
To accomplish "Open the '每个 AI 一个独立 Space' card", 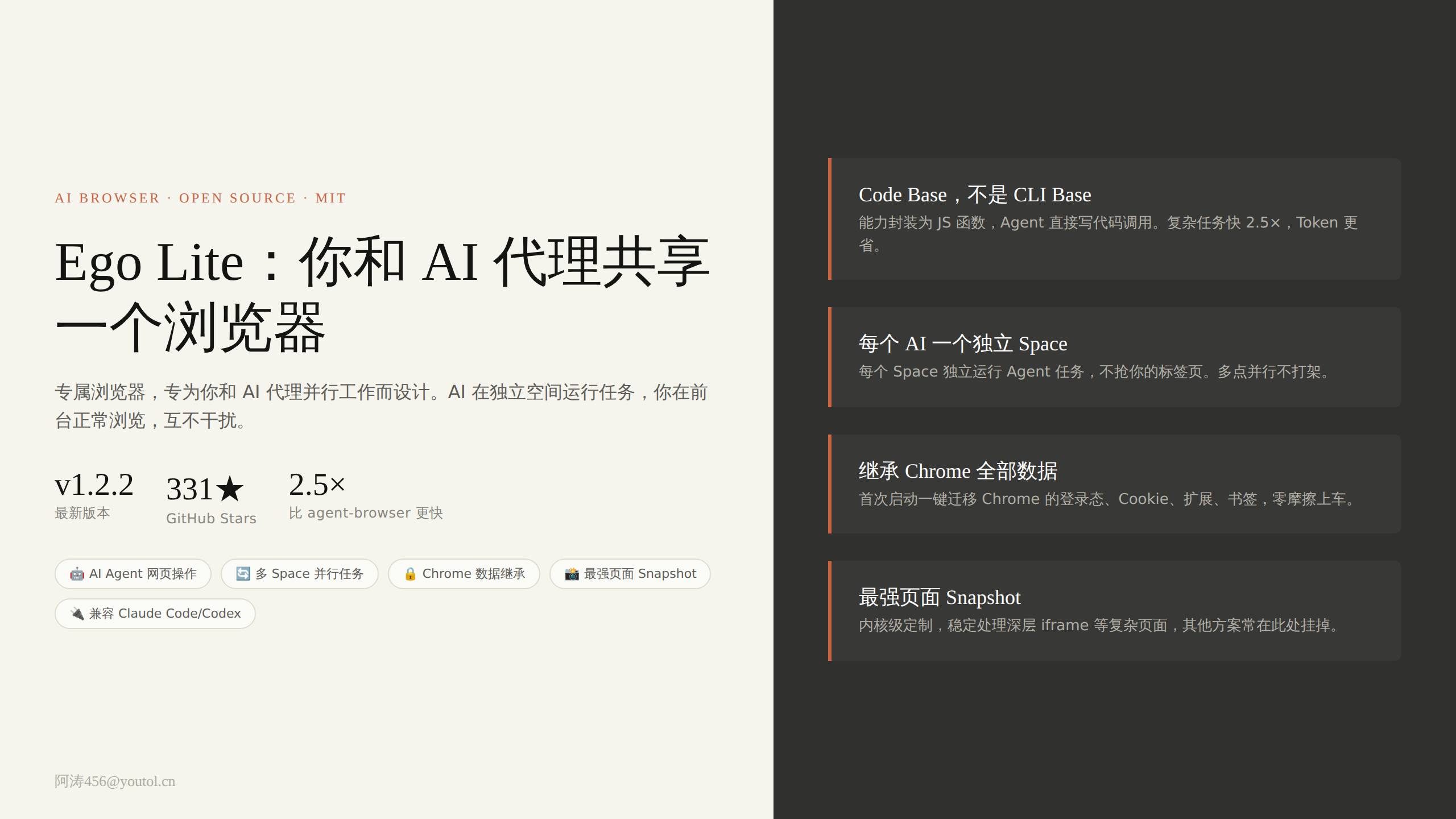I will (1115, 357).
